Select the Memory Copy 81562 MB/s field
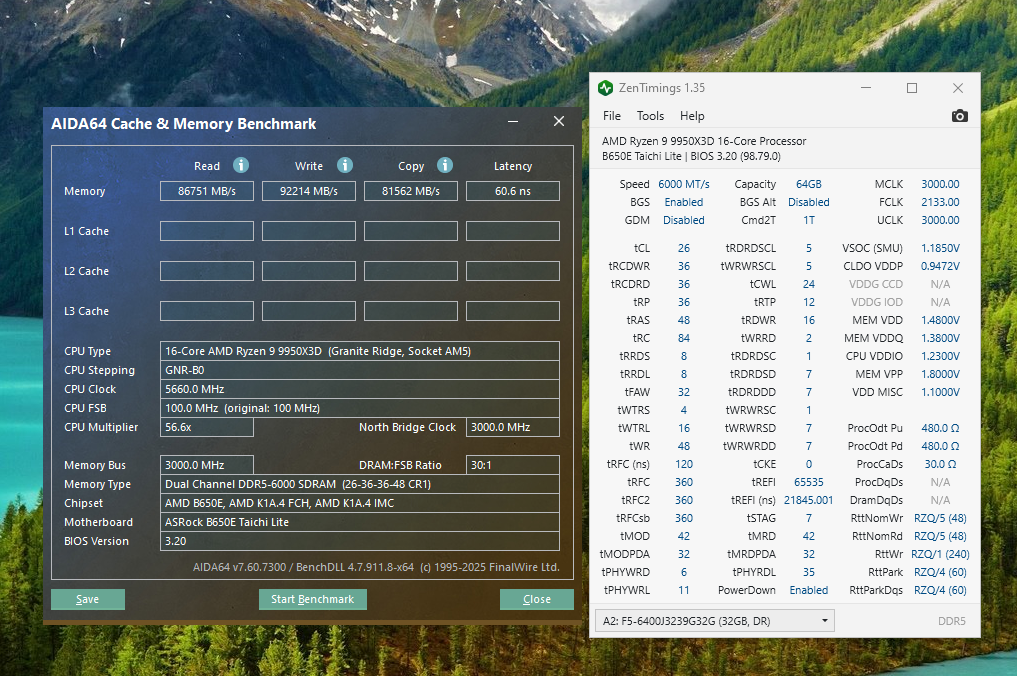 coord(411,191)
